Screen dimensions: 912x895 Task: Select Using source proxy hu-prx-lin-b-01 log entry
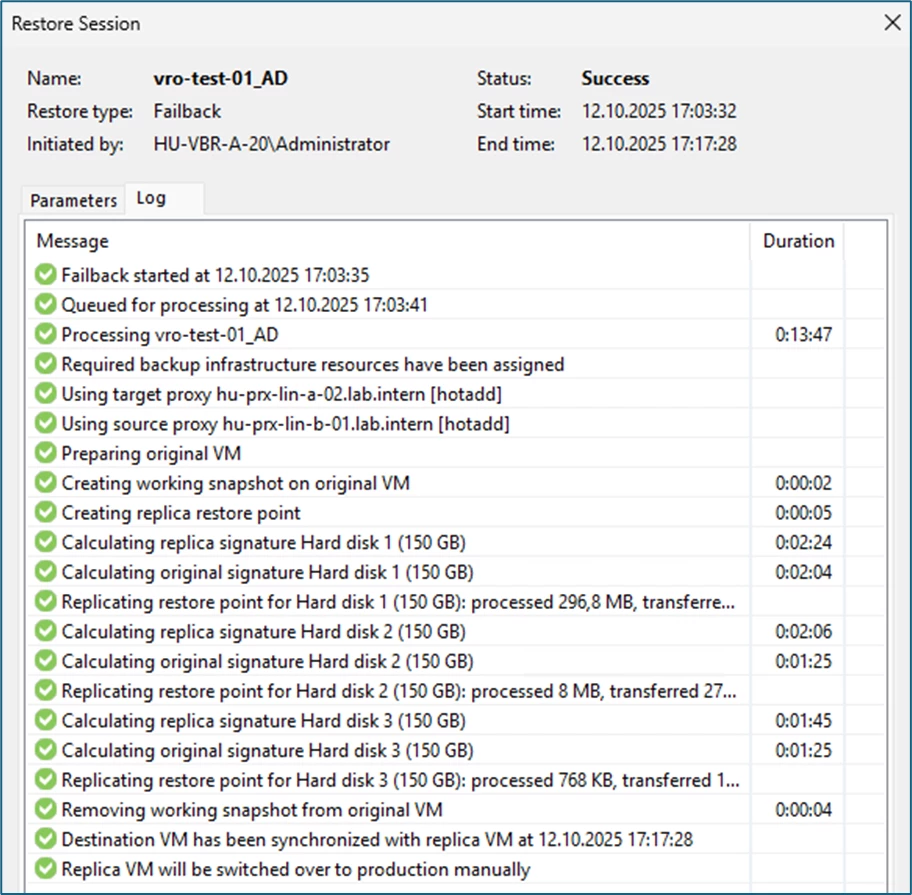tap(285, 424)
